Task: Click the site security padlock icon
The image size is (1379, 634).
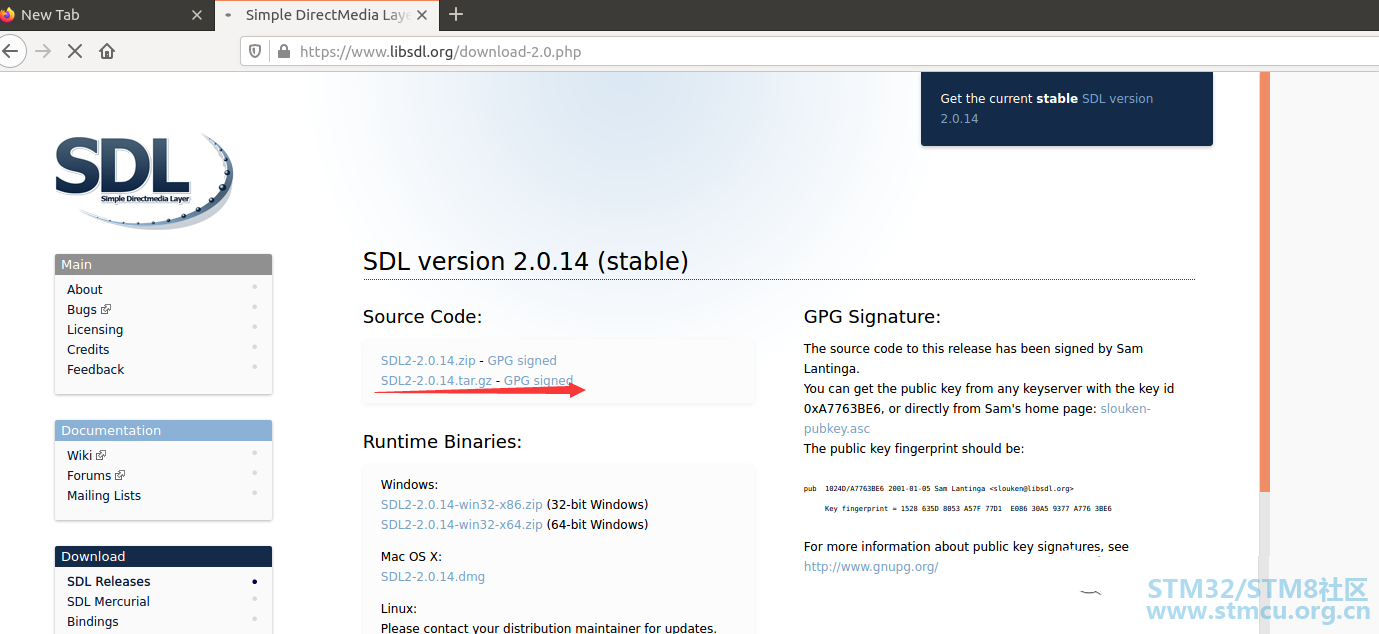Action: pos(284,51)
